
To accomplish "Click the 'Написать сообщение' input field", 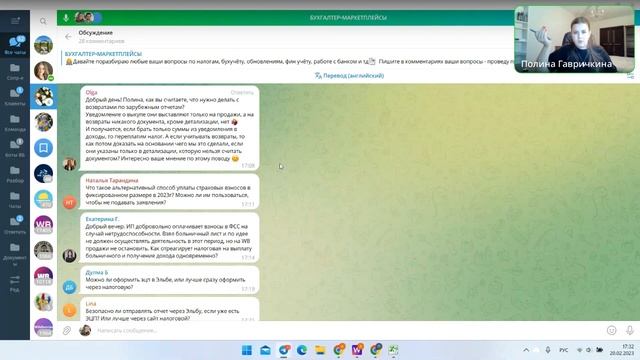I will pos(347,330).
